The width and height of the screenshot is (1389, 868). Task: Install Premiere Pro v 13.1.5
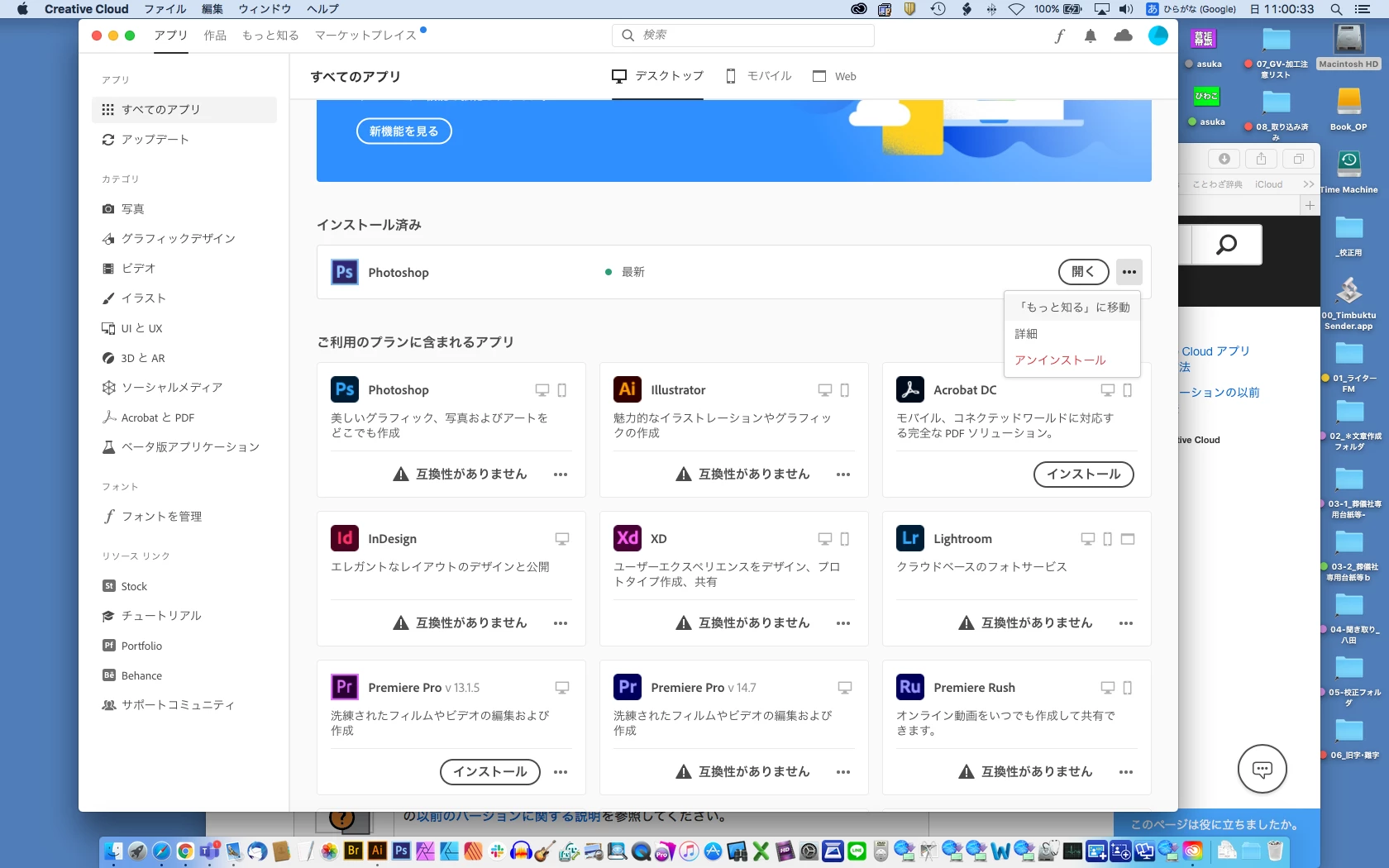click(490, 772)
